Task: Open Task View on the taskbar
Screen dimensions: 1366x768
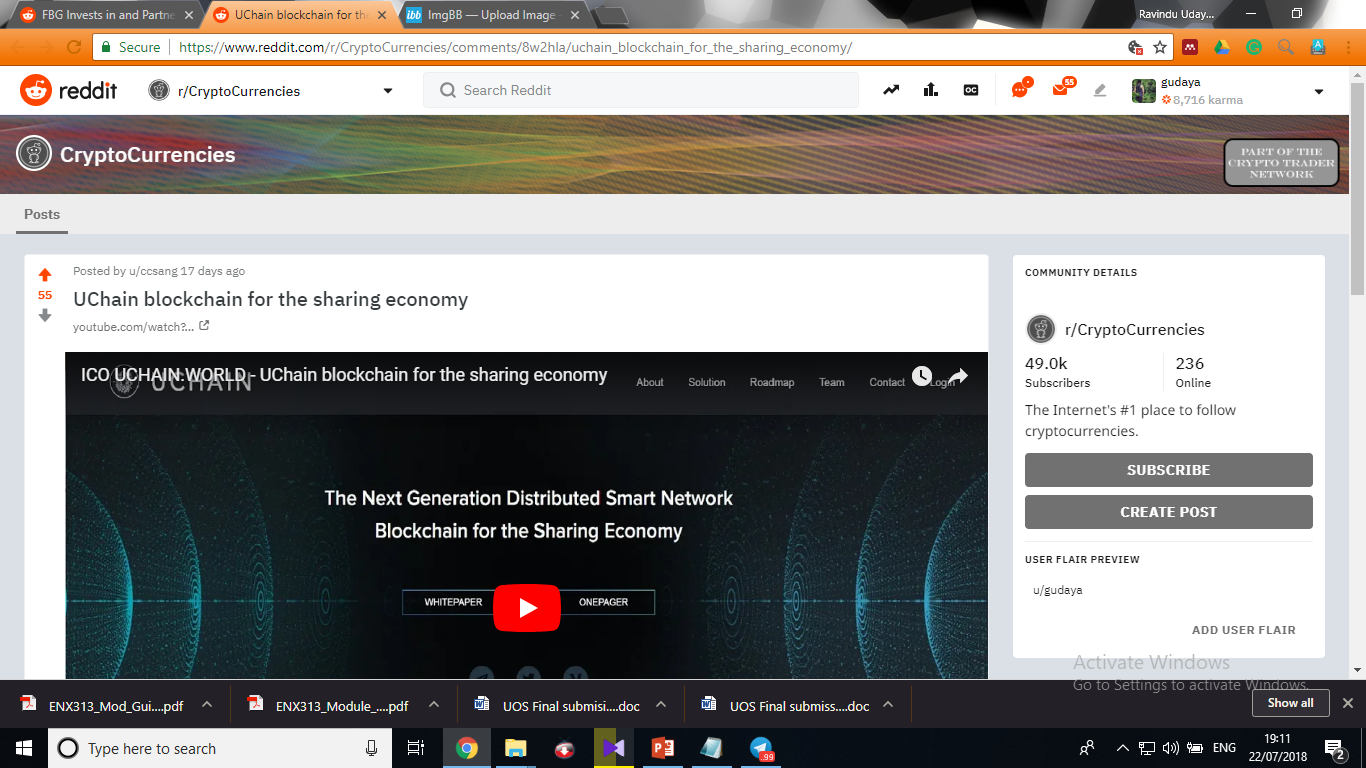Action: point(416,748)
